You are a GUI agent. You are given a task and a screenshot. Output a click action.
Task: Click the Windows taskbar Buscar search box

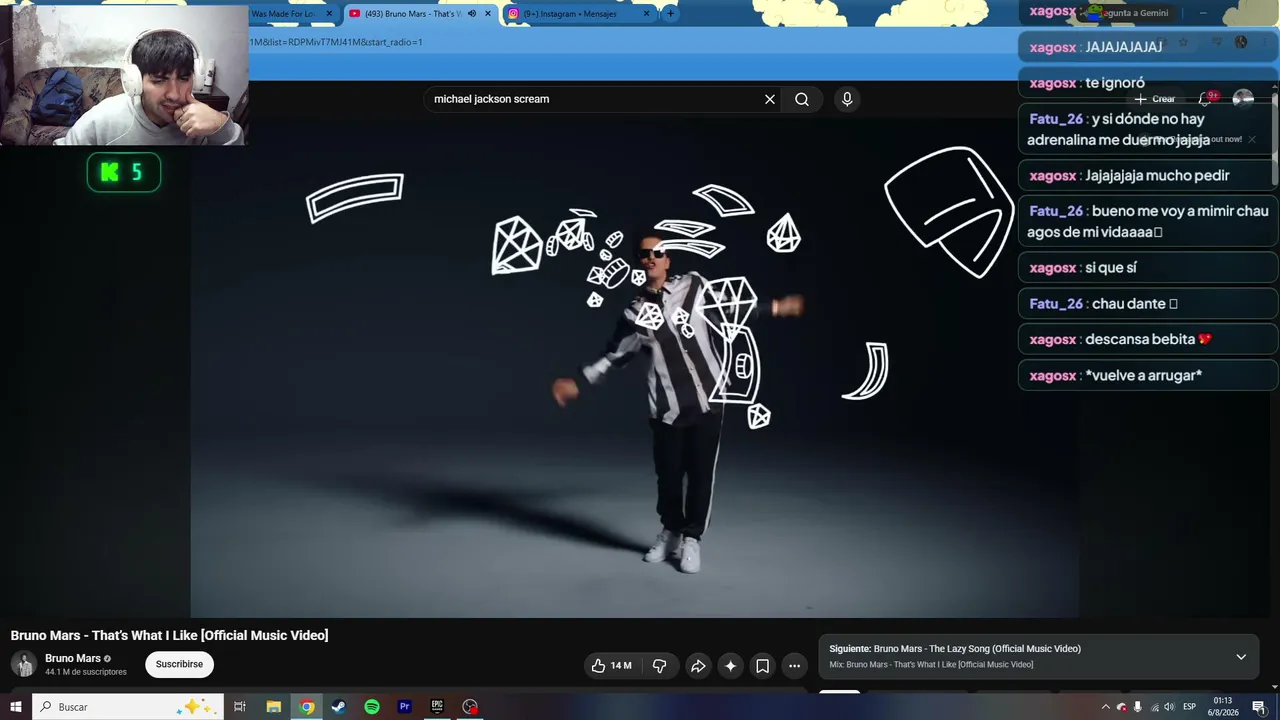tap(126, 707)
